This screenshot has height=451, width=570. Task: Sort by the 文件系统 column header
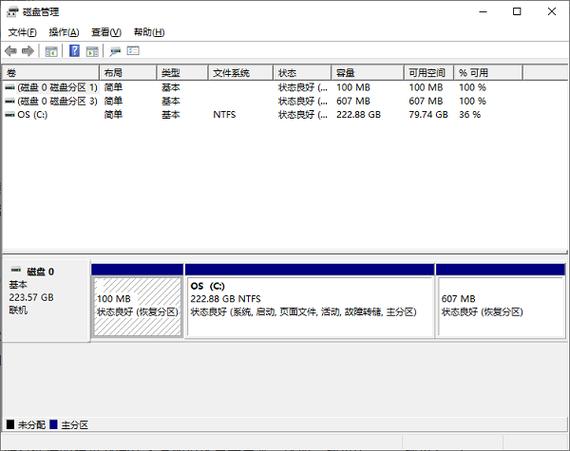coord(241,73)
